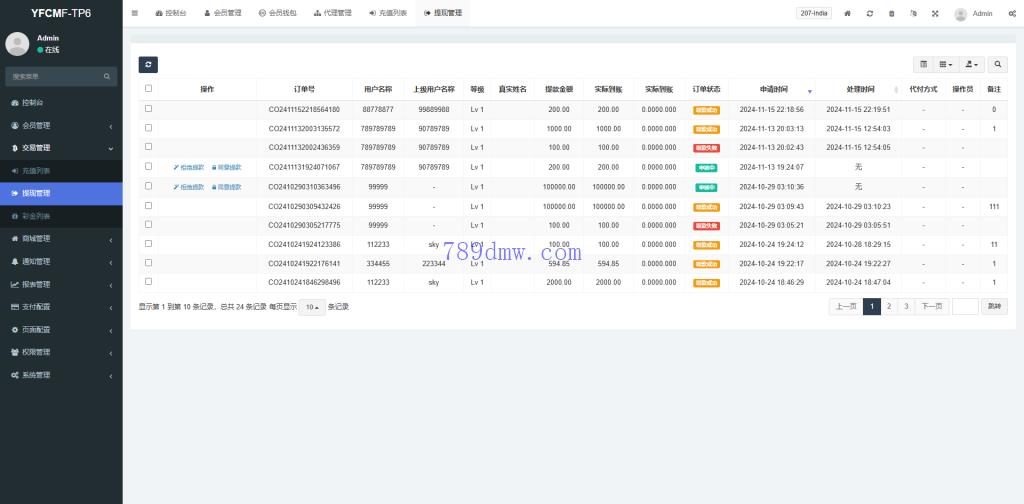Open the rows-per-page dropdown showing 10

click(311, 307)
